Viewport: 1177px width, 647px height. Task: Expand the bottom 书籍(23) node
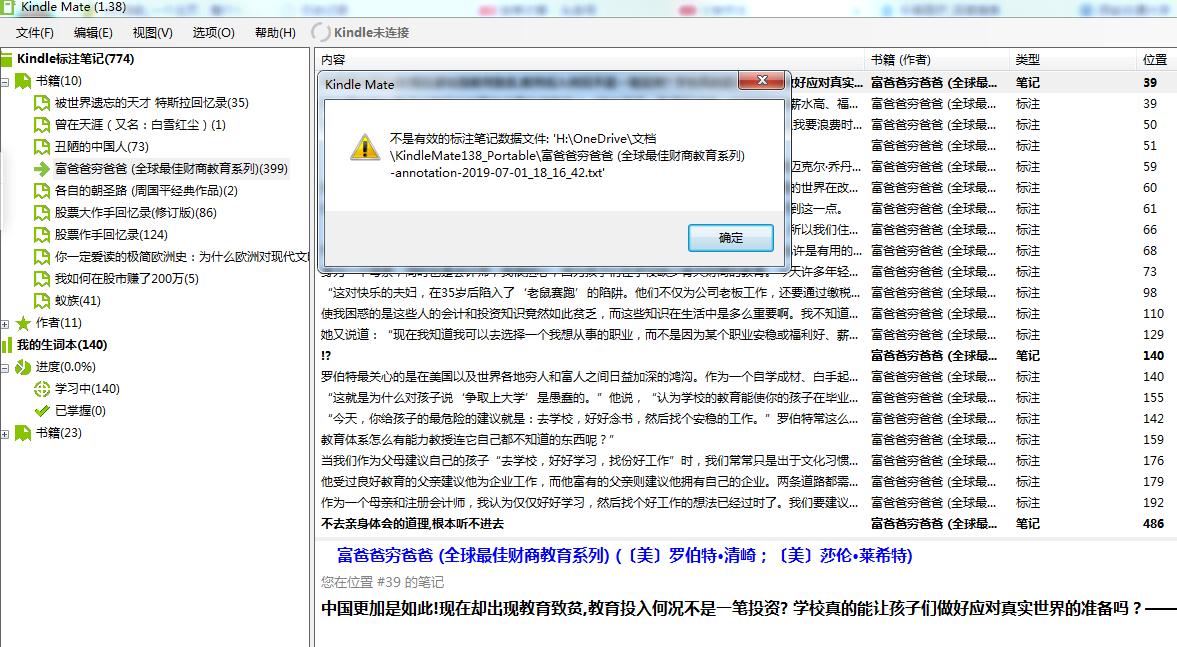4,432
